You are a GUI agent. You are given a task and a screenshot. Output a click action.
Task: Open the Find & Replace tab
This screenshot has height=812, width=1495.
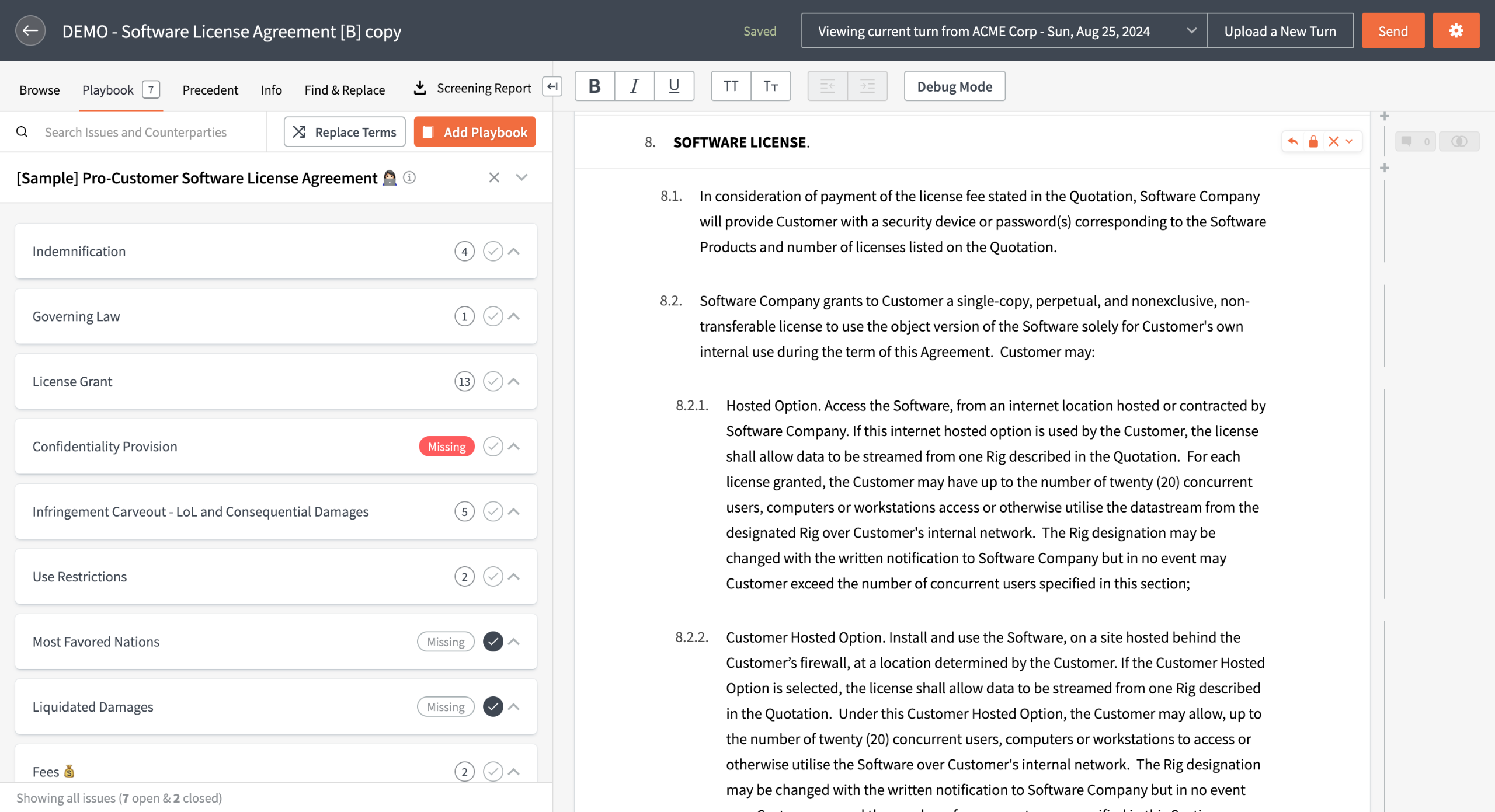345,90
